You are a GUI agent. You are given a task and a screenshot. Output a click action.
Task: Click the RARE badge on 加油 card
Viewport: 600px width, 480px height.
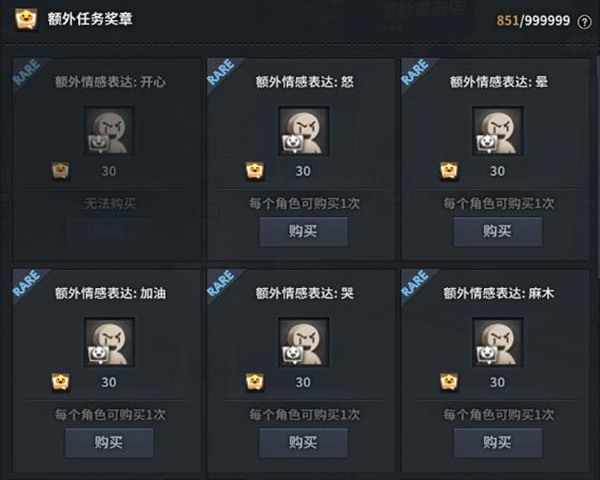point(28,284)
